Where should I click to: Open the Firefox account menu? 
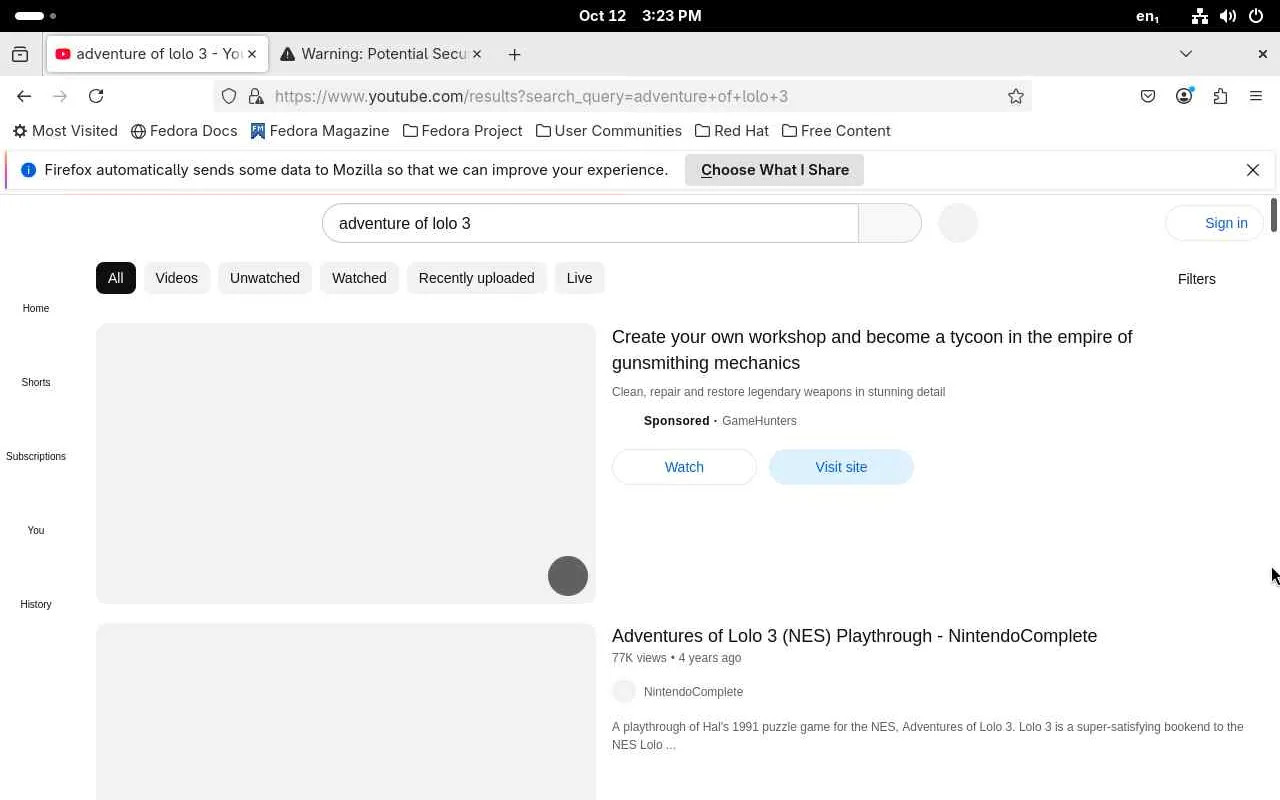tap(1184, 96)
